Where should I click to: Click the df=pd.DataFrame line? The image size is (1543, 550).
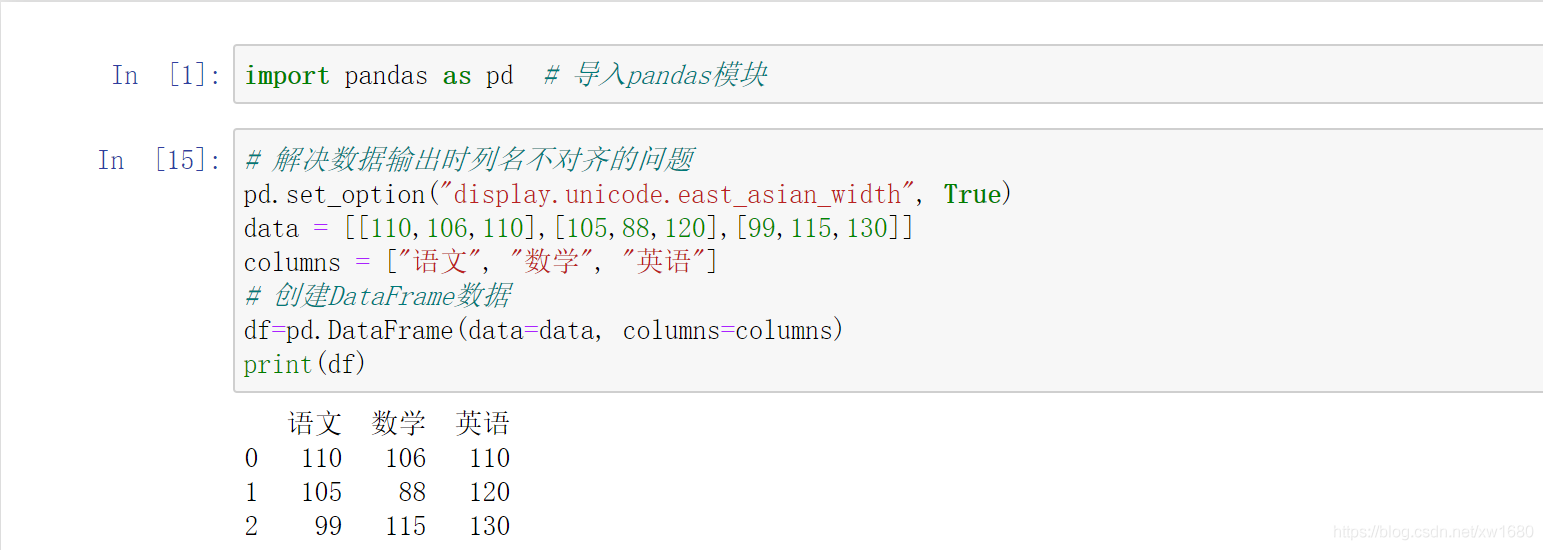coord(544,330)
